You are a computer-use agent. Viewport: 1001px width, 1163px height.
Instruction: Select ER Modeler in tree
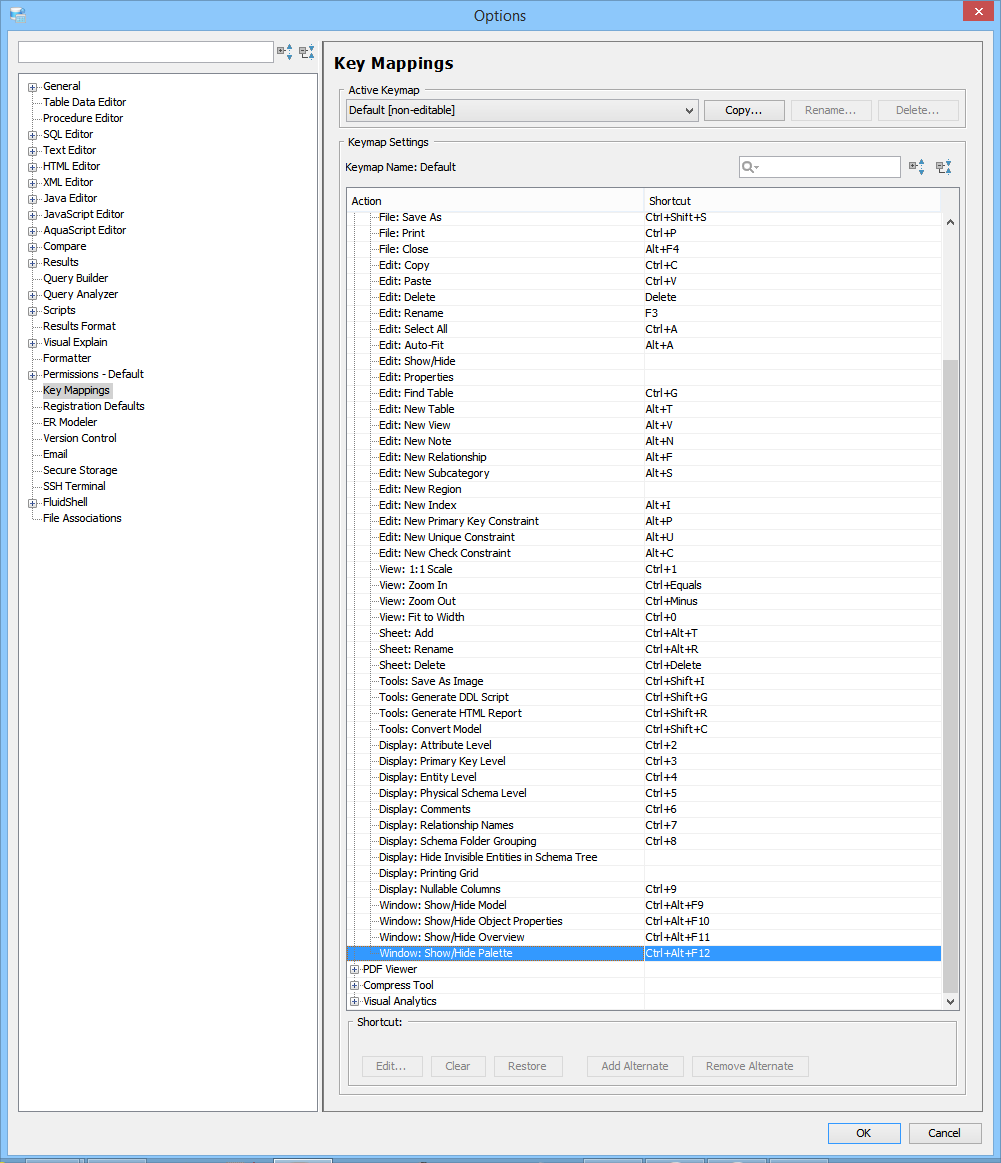(70, 423)
